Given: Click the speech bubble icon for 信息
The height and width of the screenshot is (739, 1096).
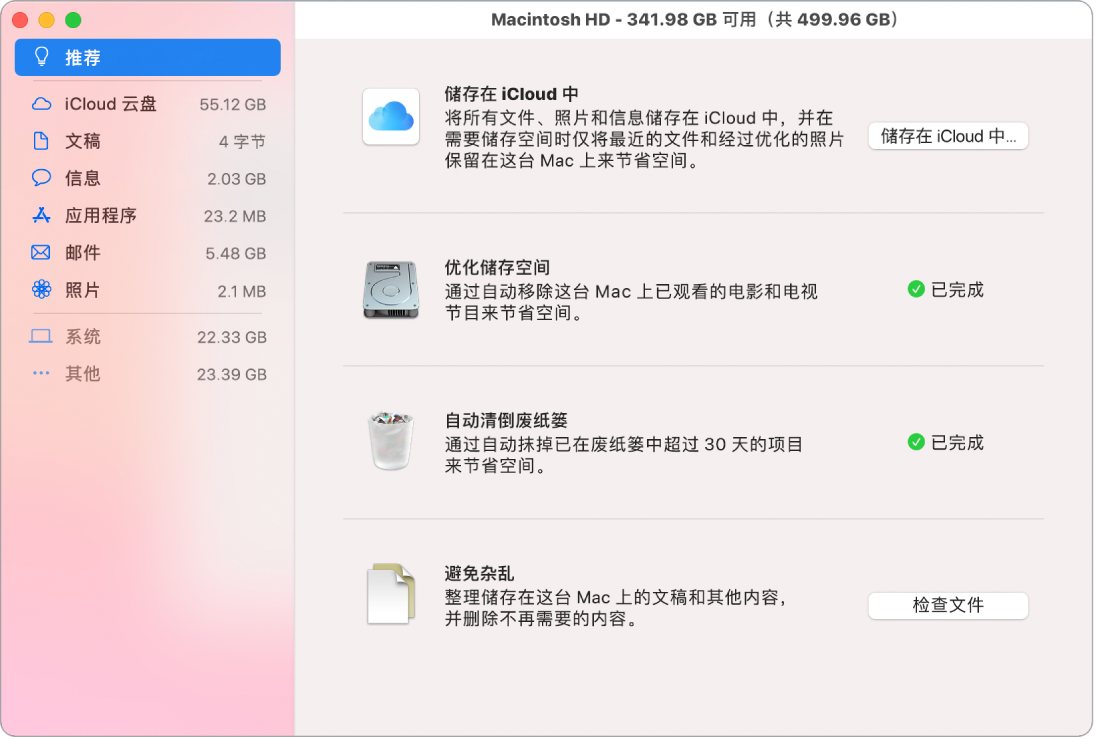Looking at the screenshot, I should coord(41,178).
